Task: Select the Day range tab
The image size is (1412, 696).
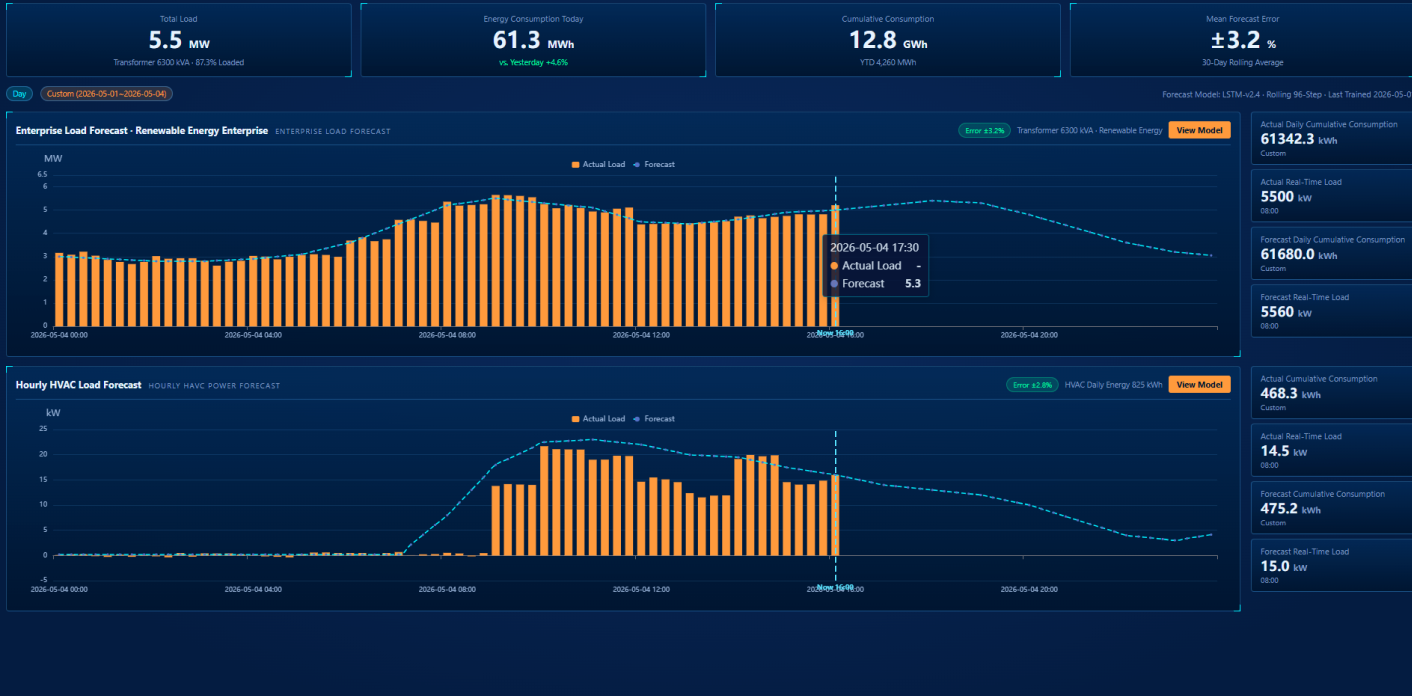Action: pyautogui.click(x=19, y=94)
